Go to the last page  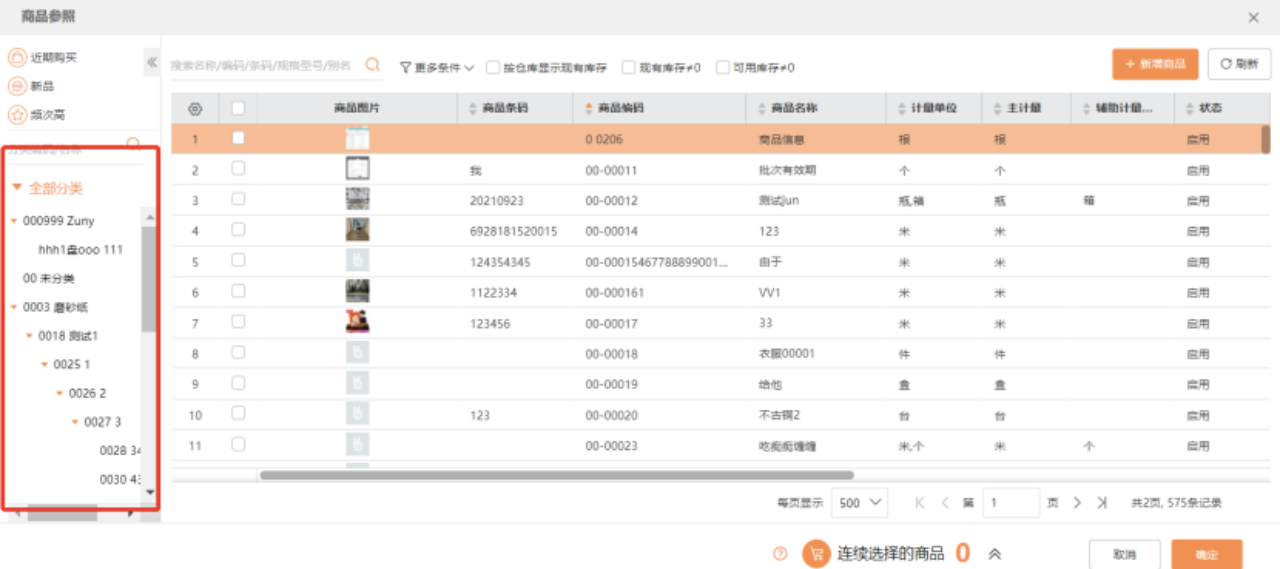(x=1102, y=503)
